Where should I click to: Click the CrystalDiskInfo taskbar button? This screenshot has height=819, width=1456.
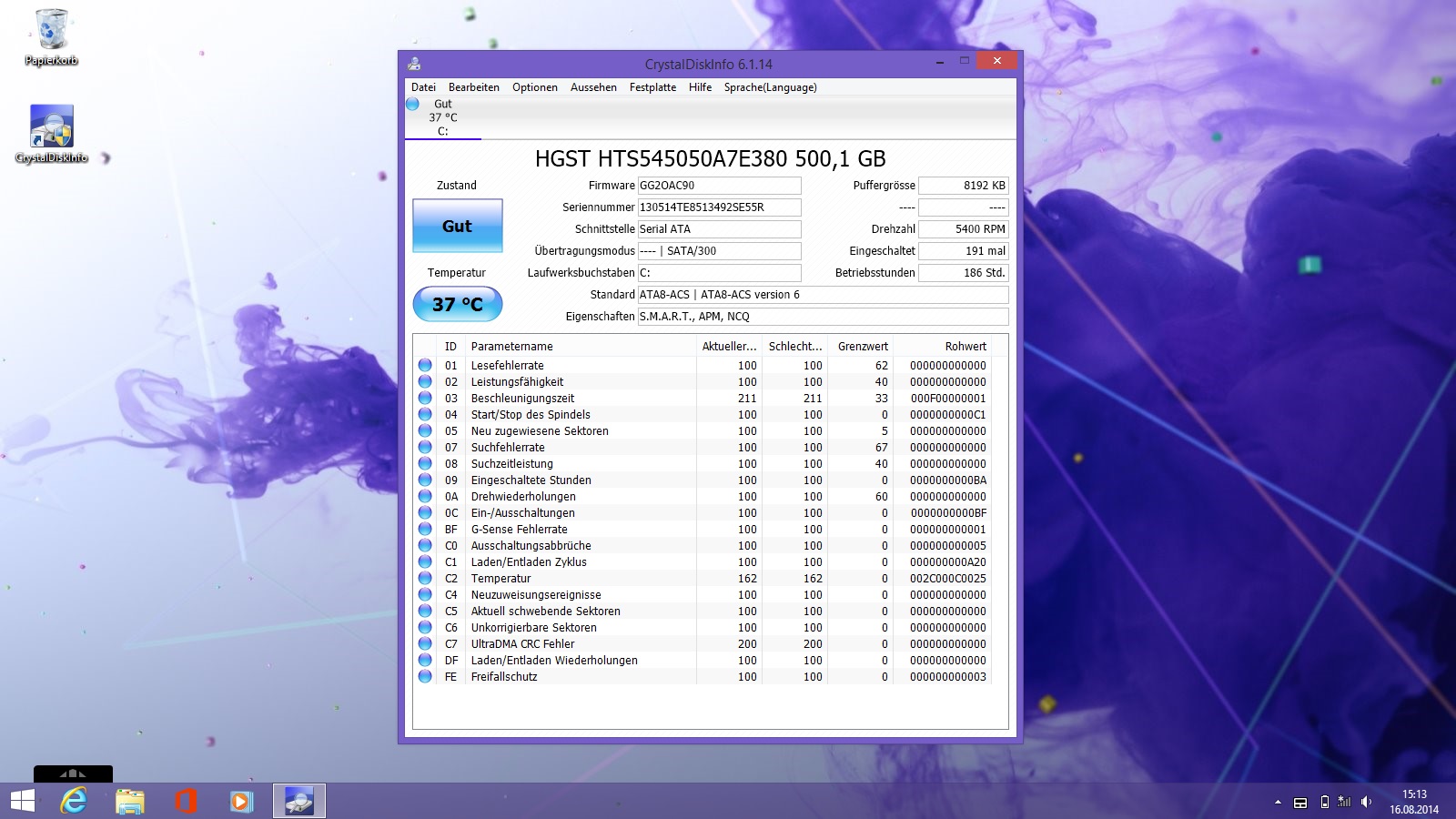click(x=299, y=801)
